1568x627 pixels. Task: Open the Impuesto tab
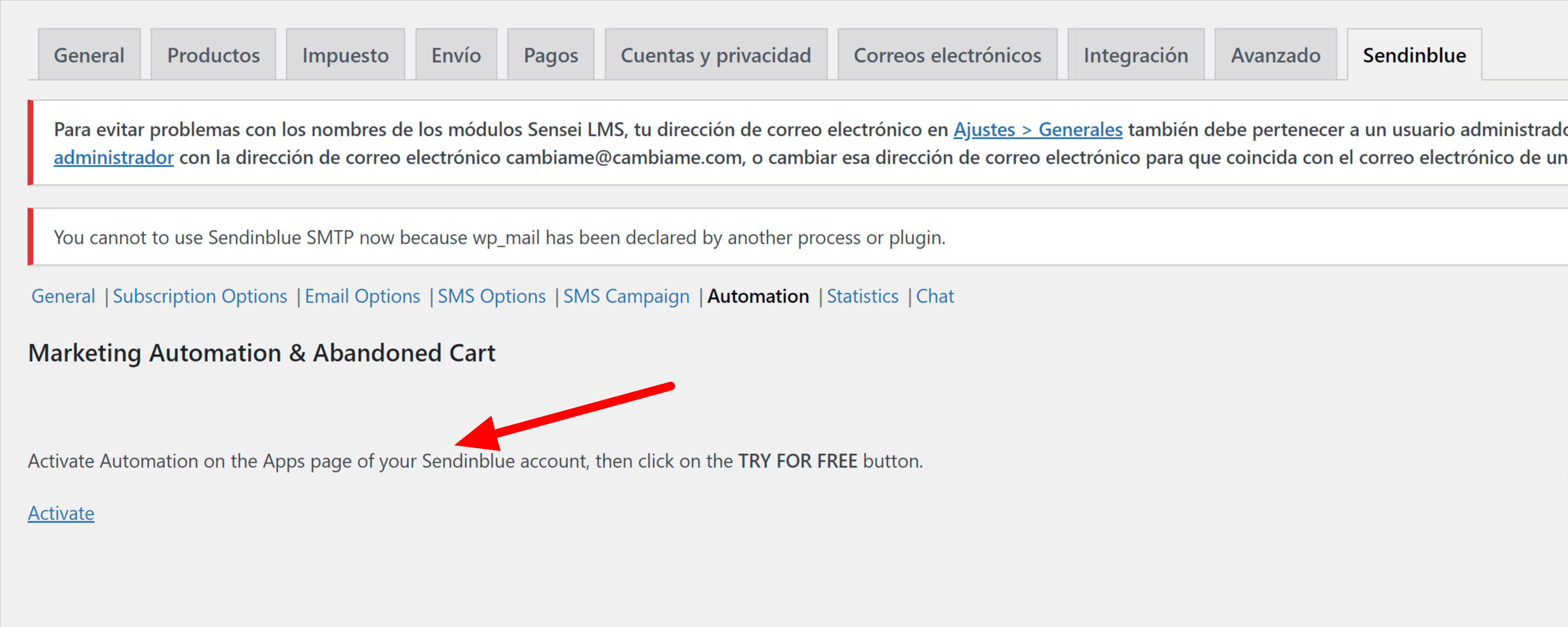tap(345, 55)
